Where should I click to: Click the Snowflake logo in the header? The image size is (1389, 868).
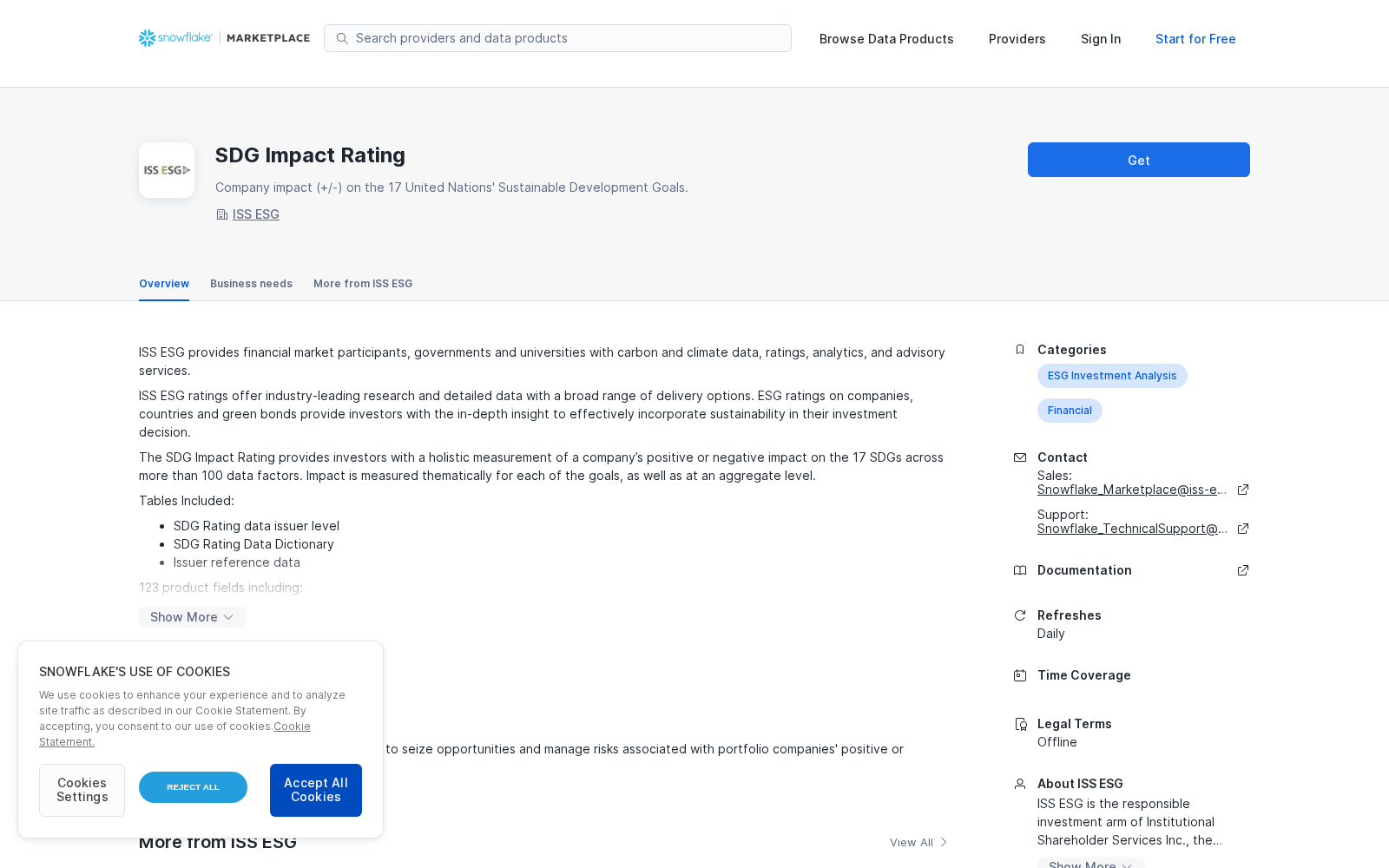(x=175, y=38)
